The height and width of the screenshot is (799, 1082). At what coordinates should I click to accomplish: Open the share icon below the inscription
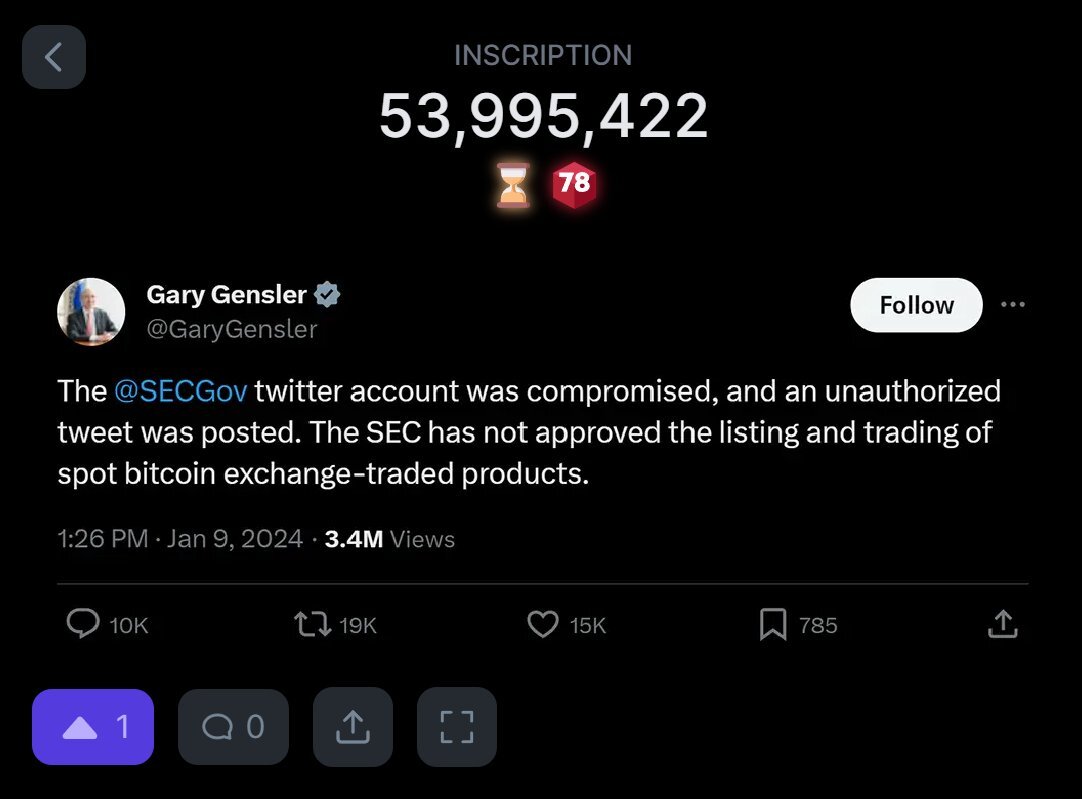coord(353,727)
